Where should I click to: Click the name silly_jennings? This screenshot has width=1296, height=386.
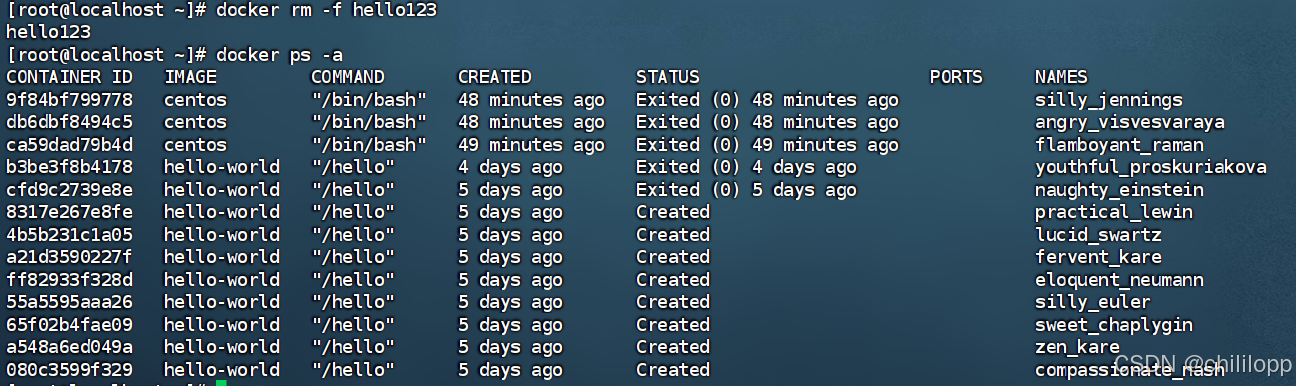pyautogui.click(x=1108, y=100)
